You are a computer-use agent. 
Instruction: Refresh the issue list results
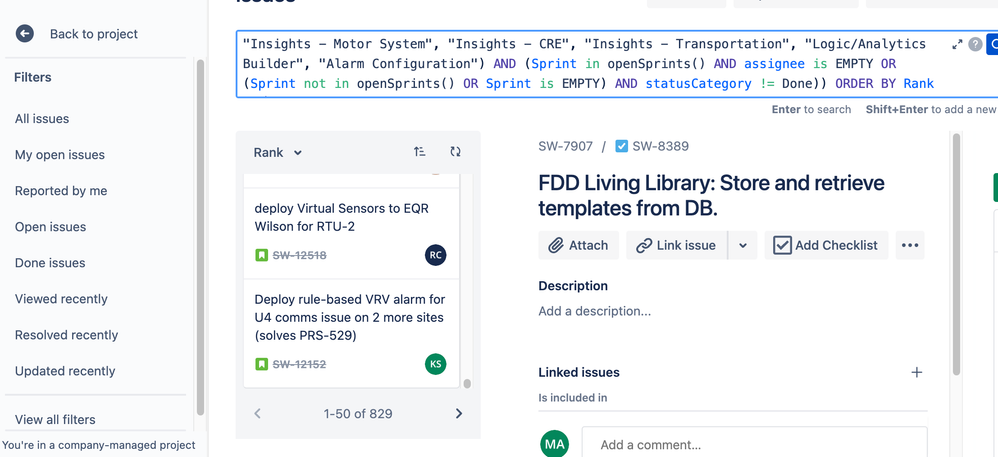[x=455, y=151]
